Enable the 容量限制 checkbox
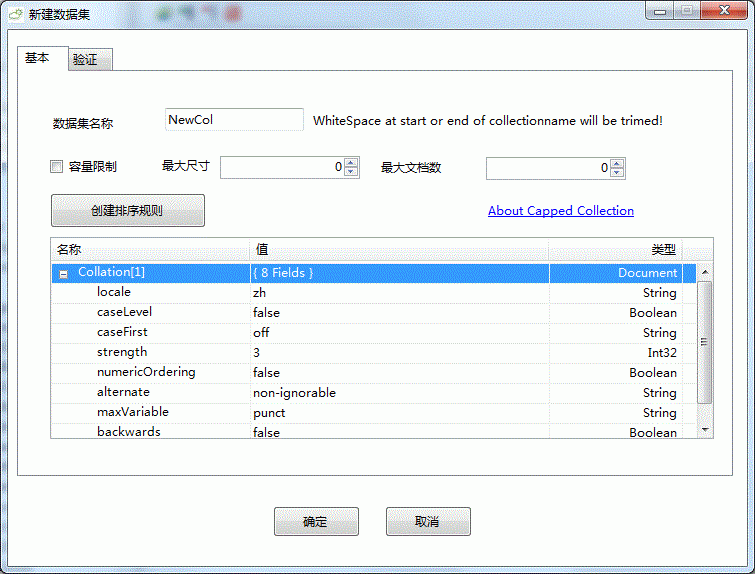 56,167
